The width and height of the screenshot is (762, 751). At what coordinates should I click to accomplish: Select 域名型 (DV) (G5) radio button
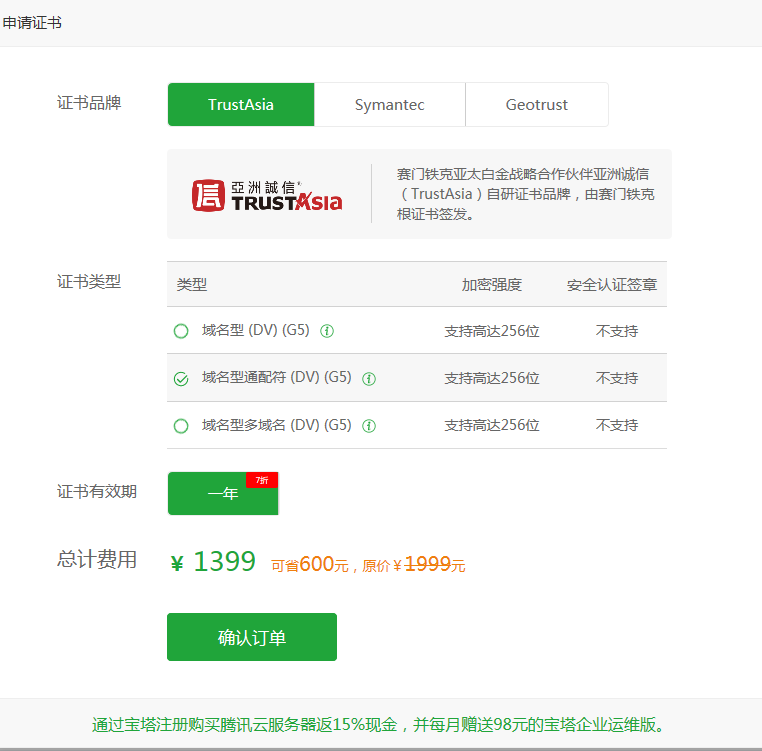[x=181, y=331]
